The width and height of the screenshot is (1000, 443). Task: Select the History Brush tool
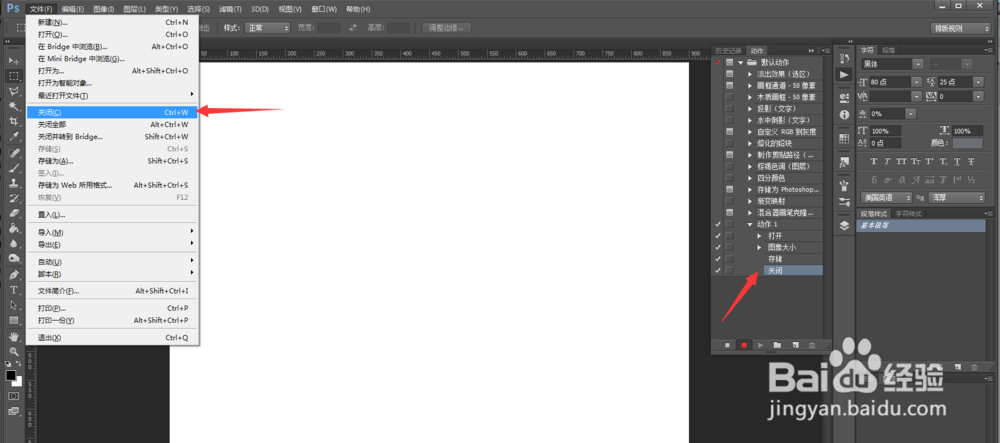pos(13,198)
